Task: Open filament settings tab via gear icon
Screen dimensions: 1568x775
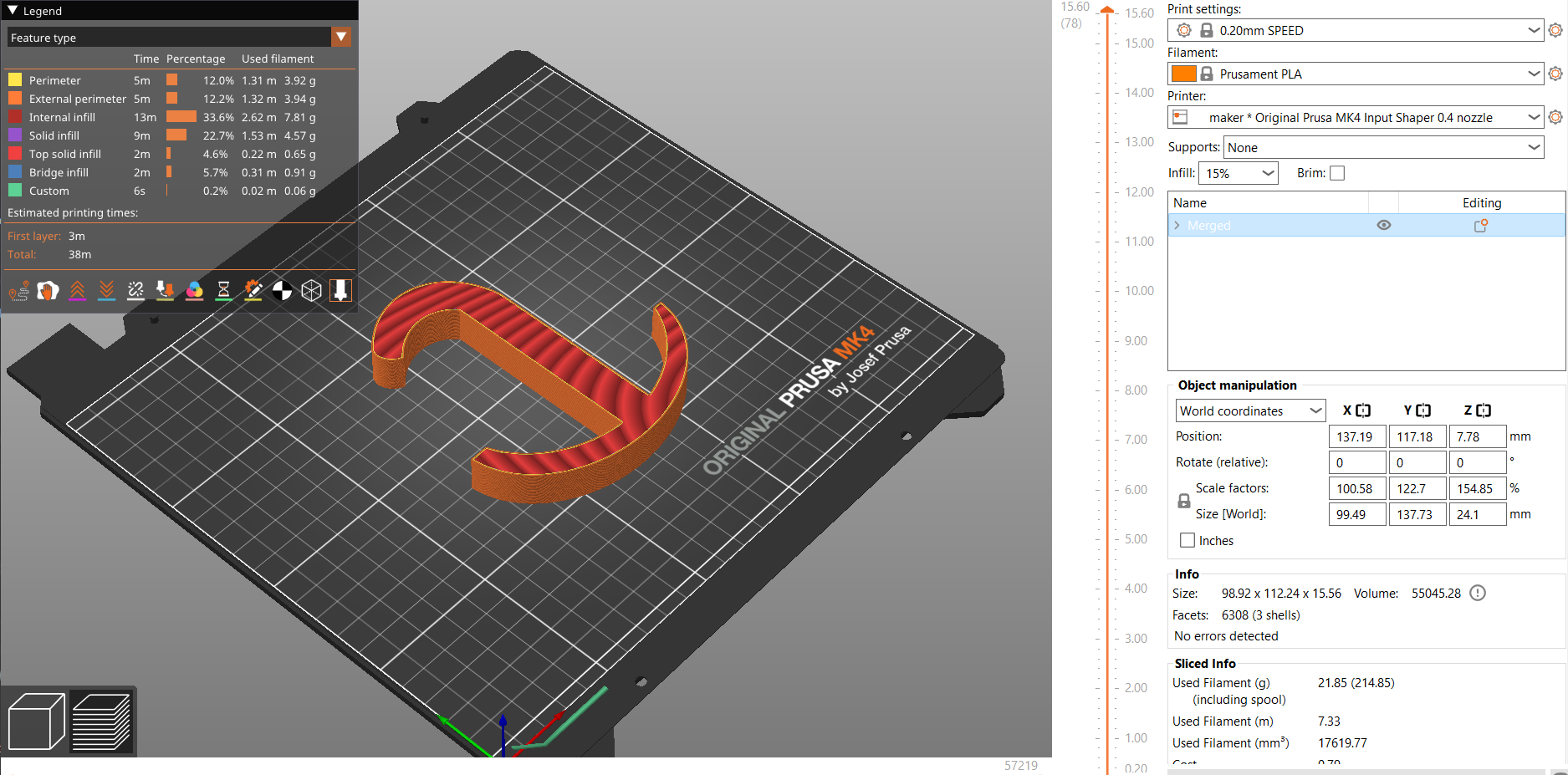Action: click(1555, 74)
